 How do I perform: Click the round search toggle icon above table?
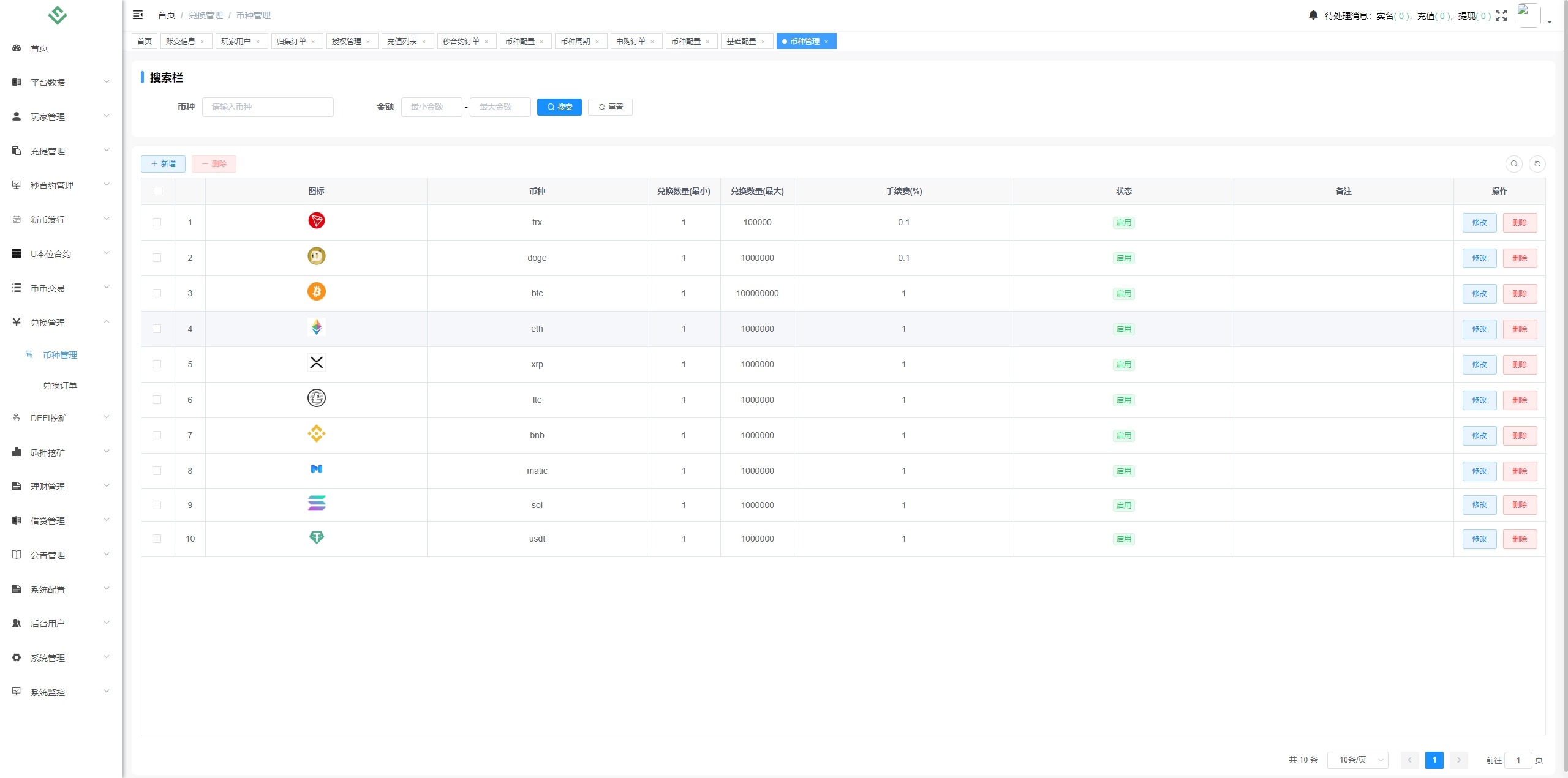point(1513,163)
